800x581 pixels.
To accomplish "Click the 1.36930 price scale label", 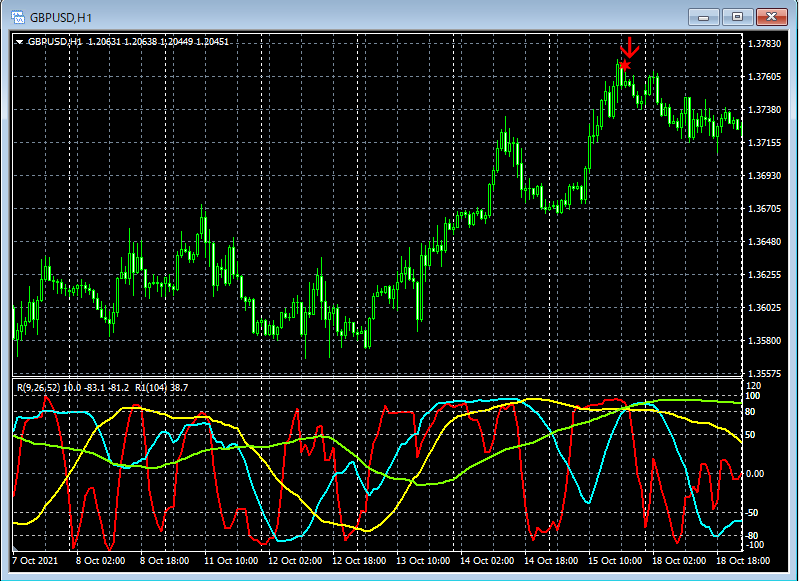I will point(764,175).
